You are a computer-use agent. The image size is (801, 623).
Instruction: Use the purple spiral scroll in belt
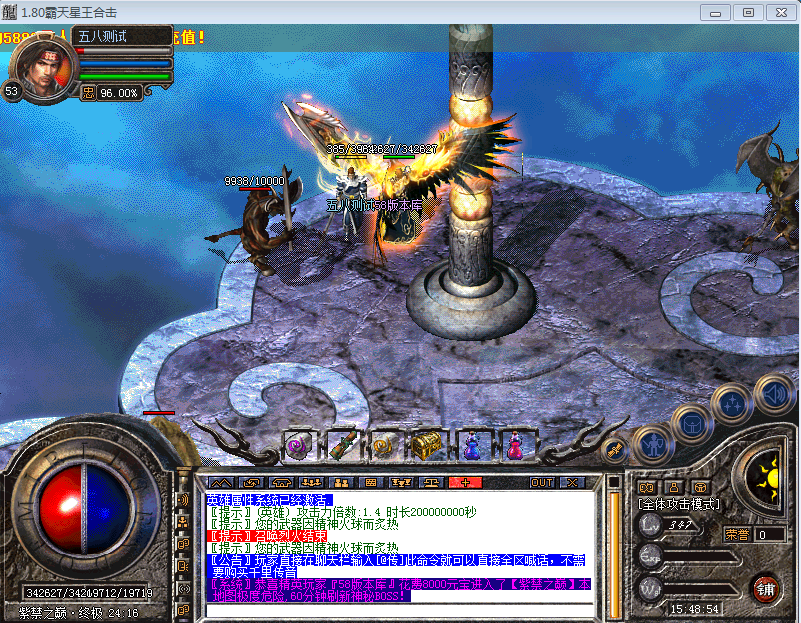click(300, 445)
